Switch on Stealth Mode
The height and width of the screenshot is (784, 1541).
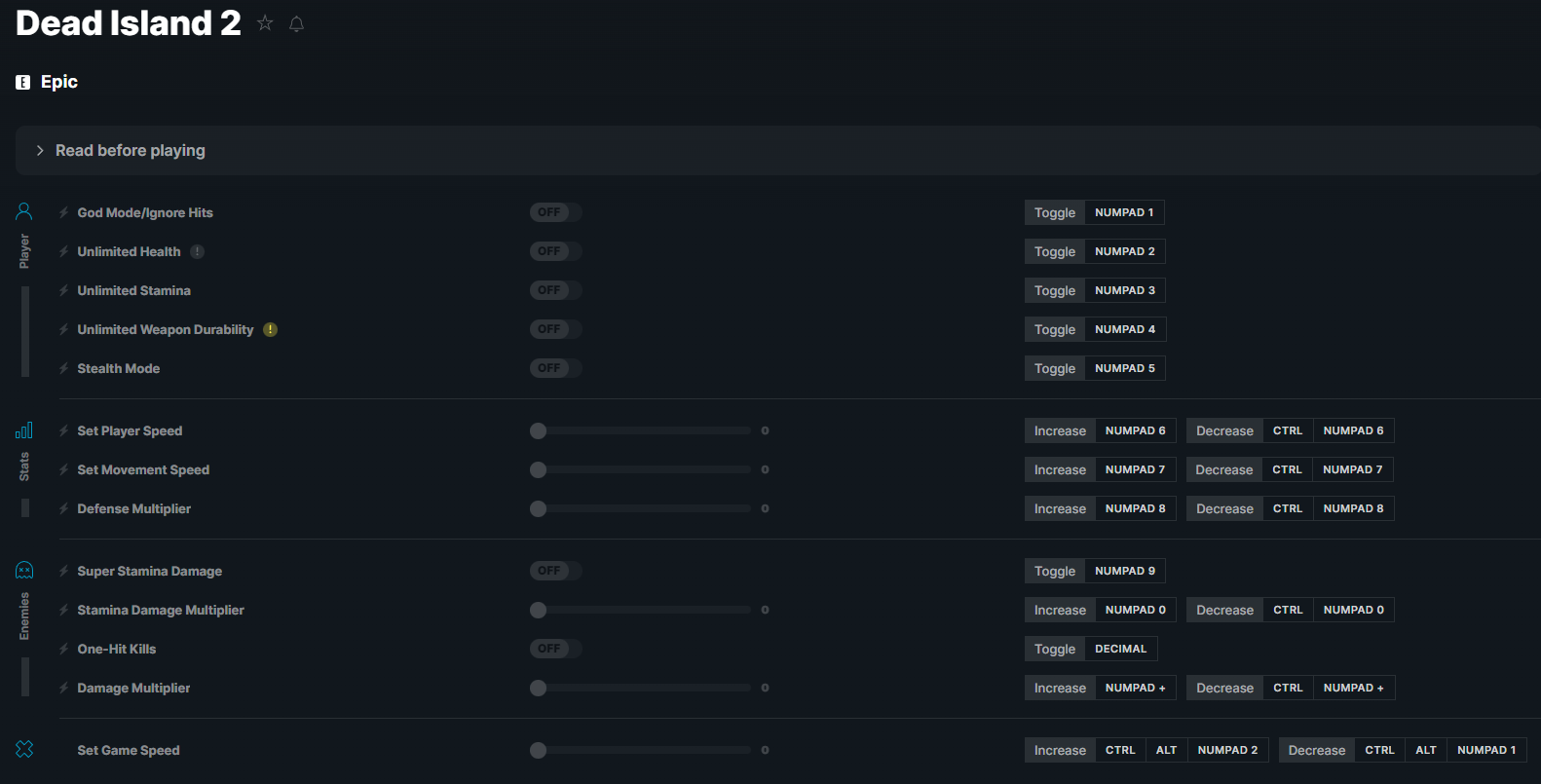point(555,368)
